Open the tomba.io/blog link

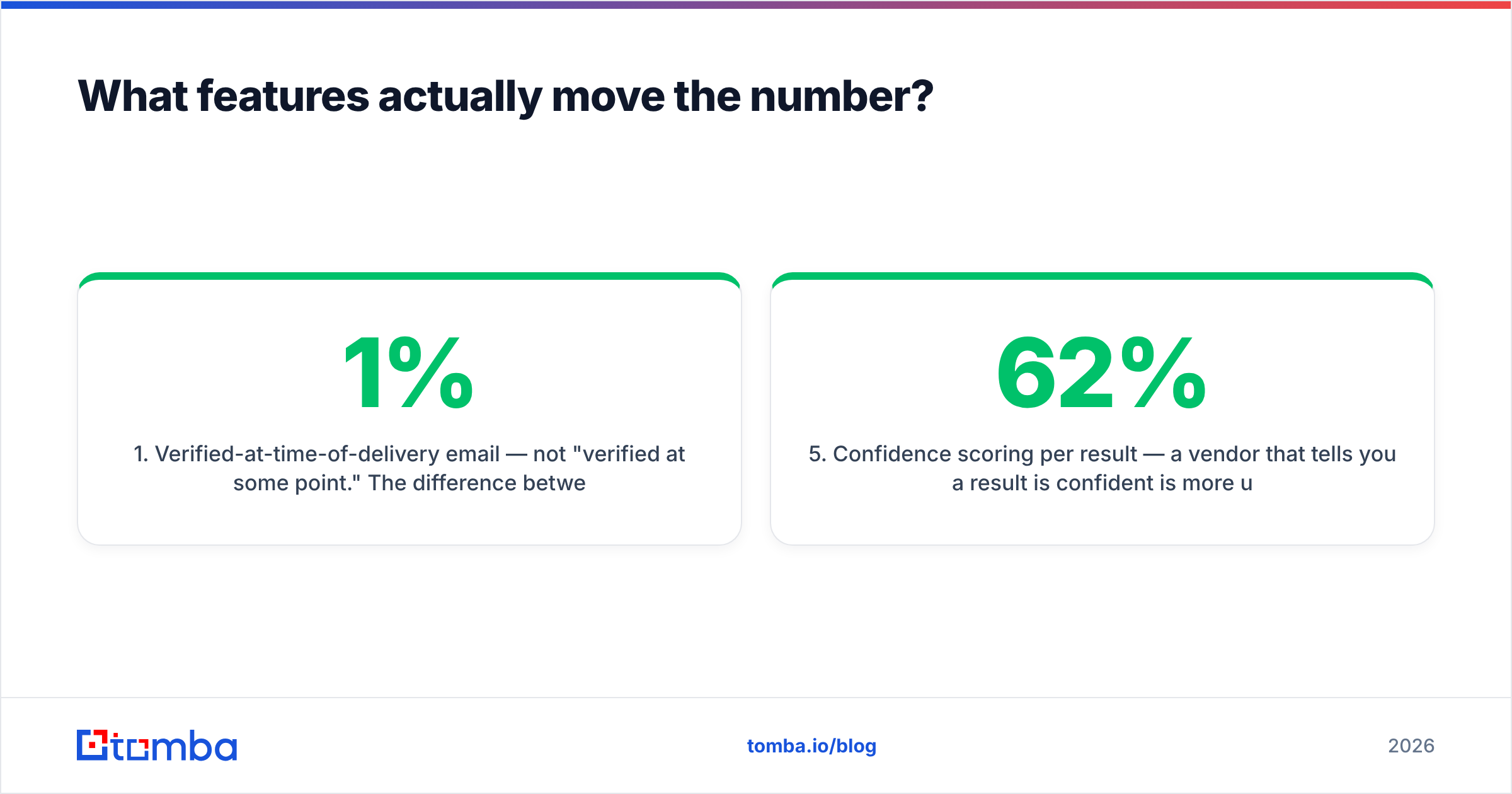pos(811,746)
